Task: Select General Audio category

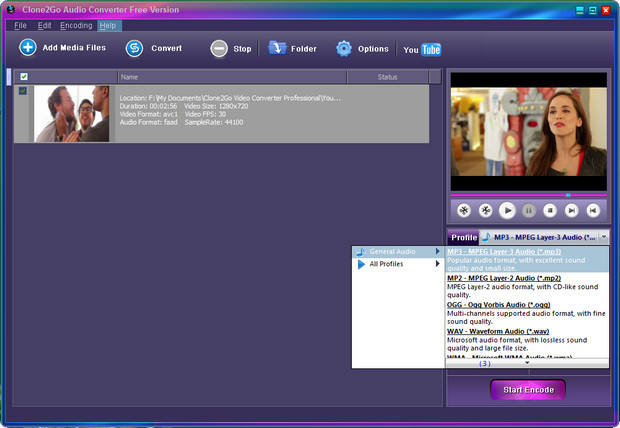Action: (x=398, y=252)
